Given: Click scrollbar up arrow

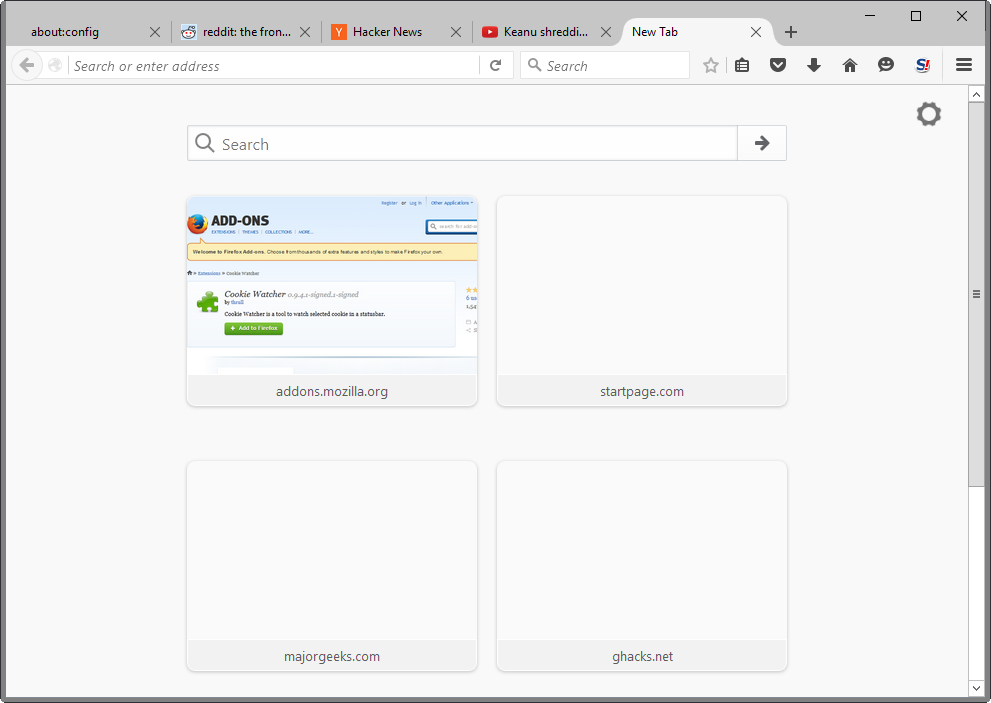Looking at the screenshot, I should pyautogui.click(x=976, y=94).
